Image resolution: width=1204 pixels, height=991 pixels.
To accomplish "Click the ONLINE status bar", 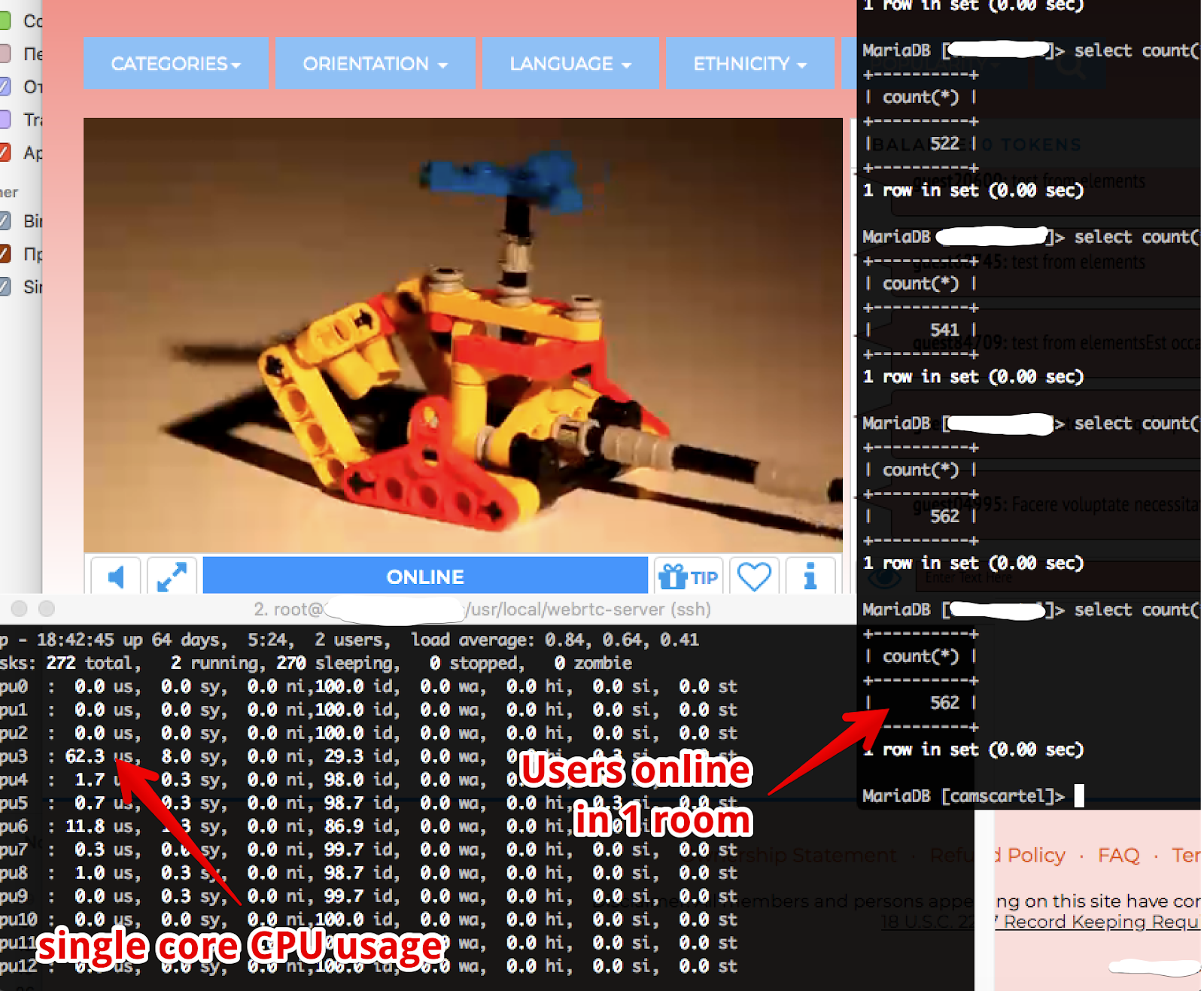I will pos(425,577).
